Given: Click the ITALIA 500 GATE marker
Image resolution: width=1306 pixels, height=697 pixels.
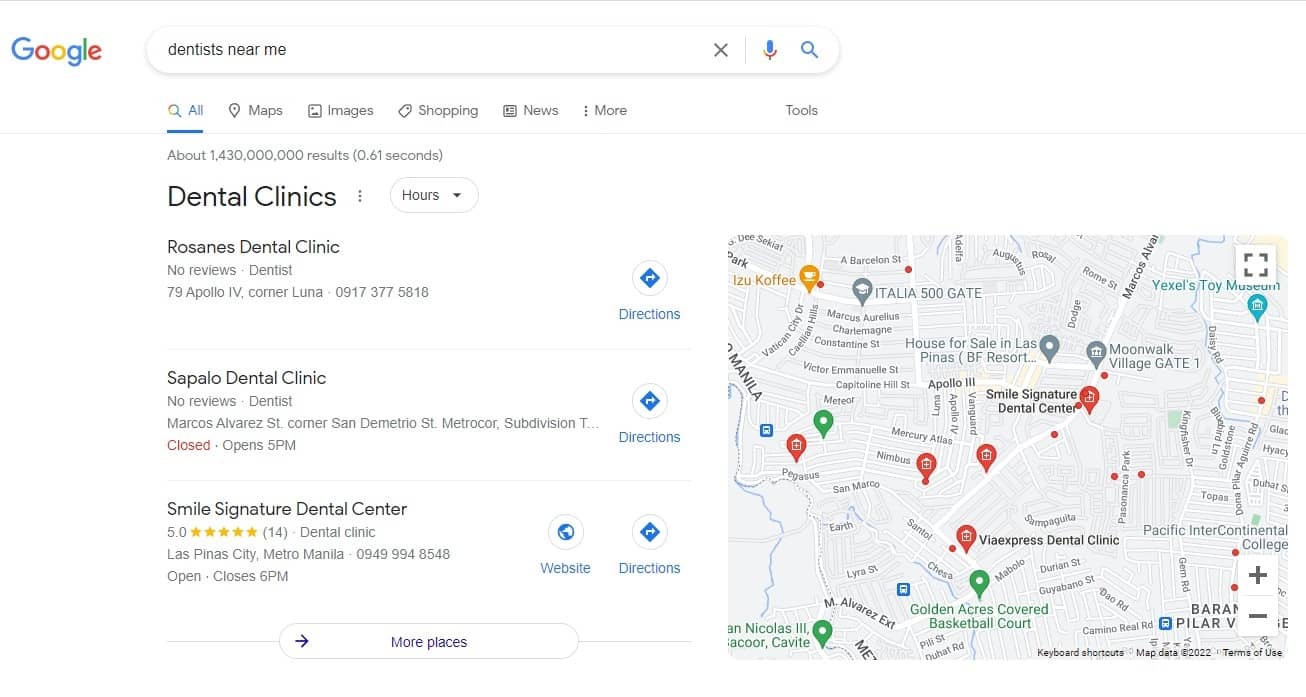Looking at the screenshot, I should [x=861, y=291].
